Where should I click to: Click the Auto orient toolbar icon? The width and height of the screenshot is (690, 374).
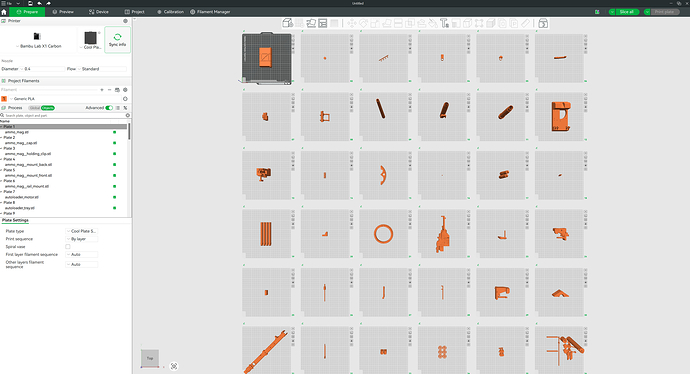pyautogui.click(x=311, y=23)
